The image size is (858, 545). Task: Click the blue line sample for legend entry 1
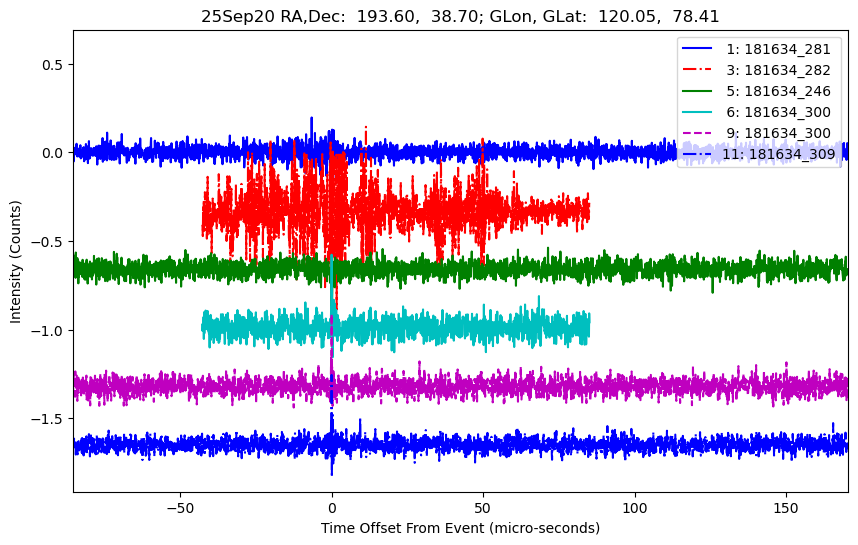coord(697,49)
